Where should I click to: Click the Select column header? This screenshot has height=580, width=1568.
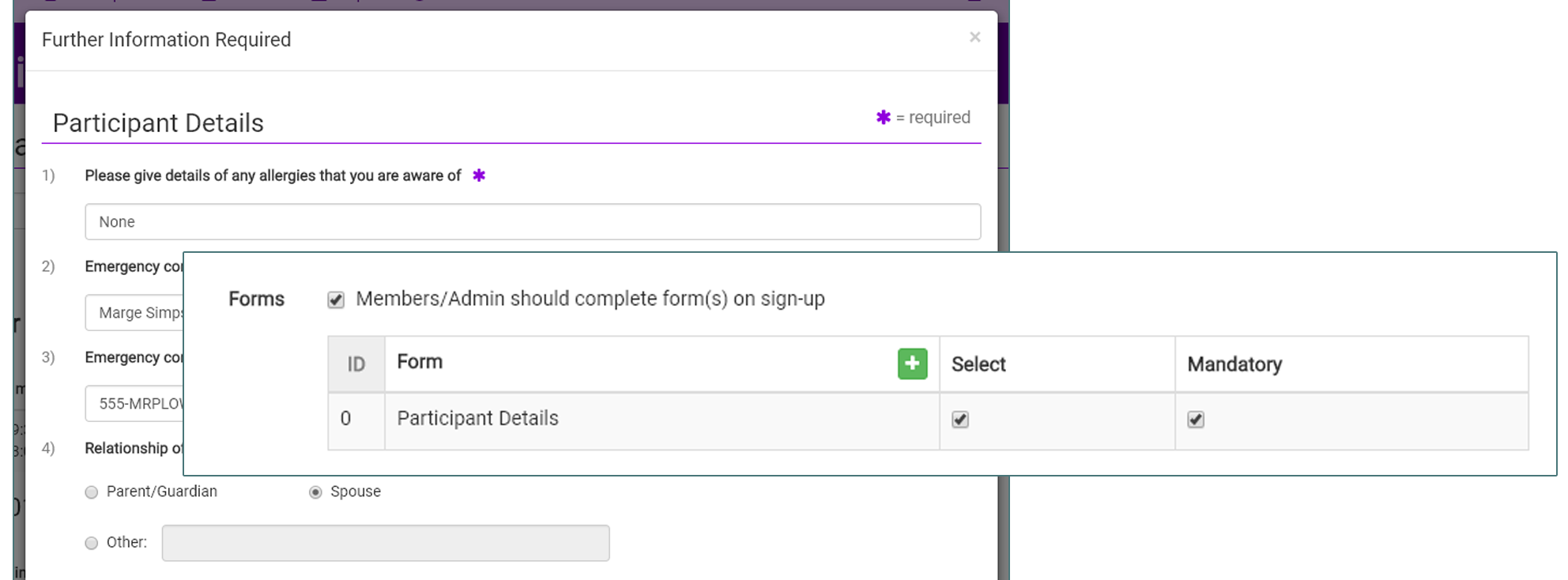point(978,364)
